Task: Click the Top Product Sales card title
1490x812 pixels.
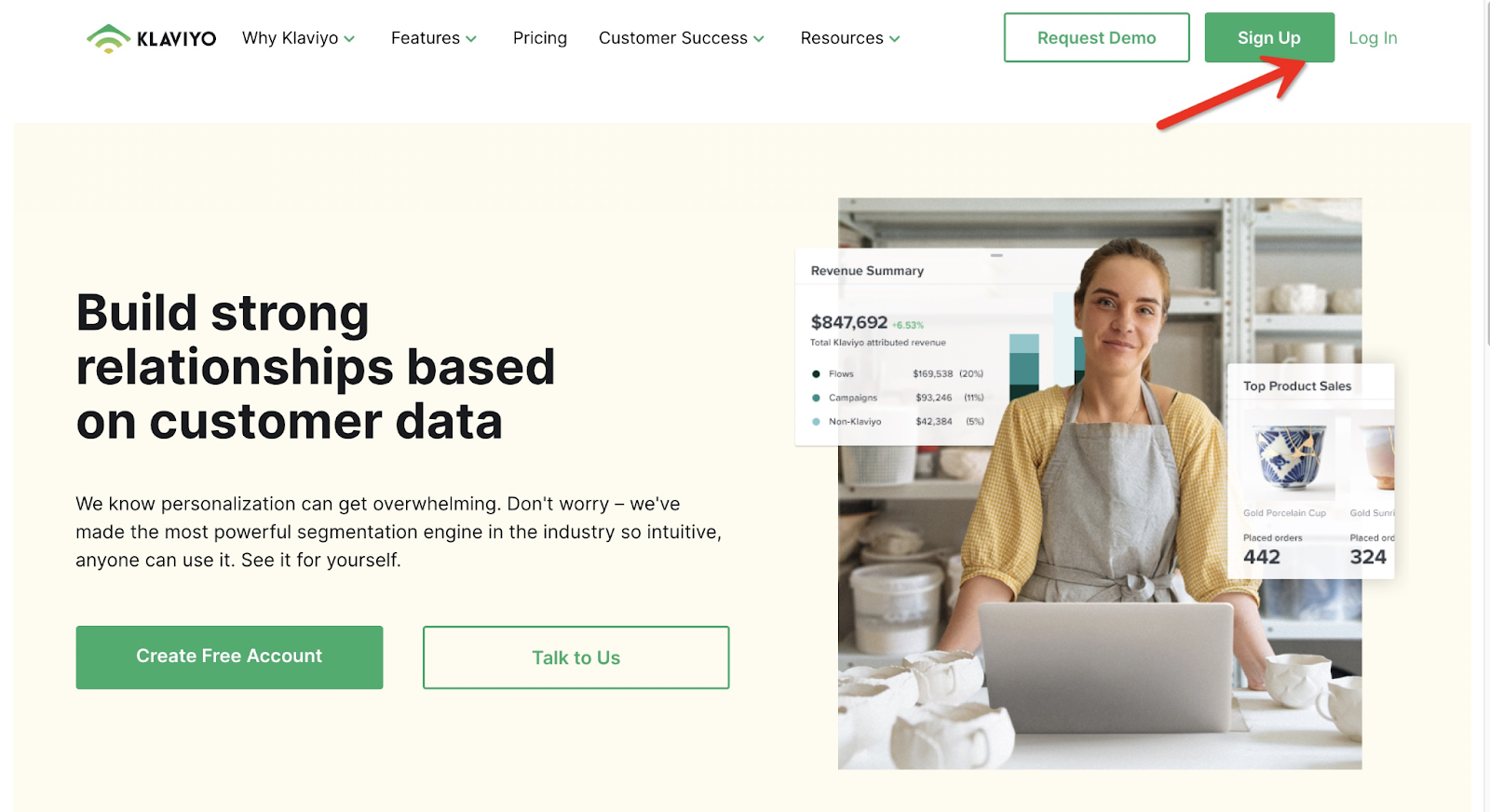Action: pos(1296,386)
